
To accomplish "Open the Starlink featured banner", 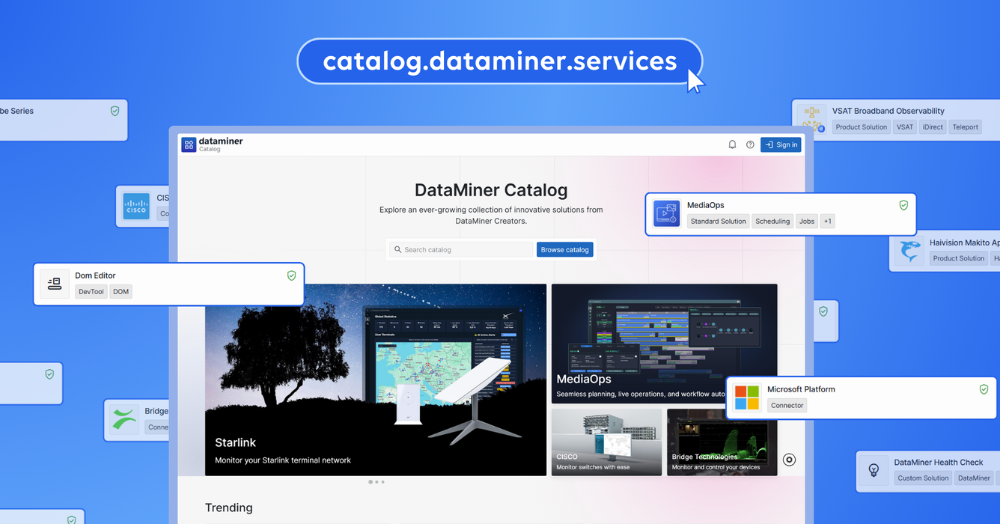I will (376, 380).
